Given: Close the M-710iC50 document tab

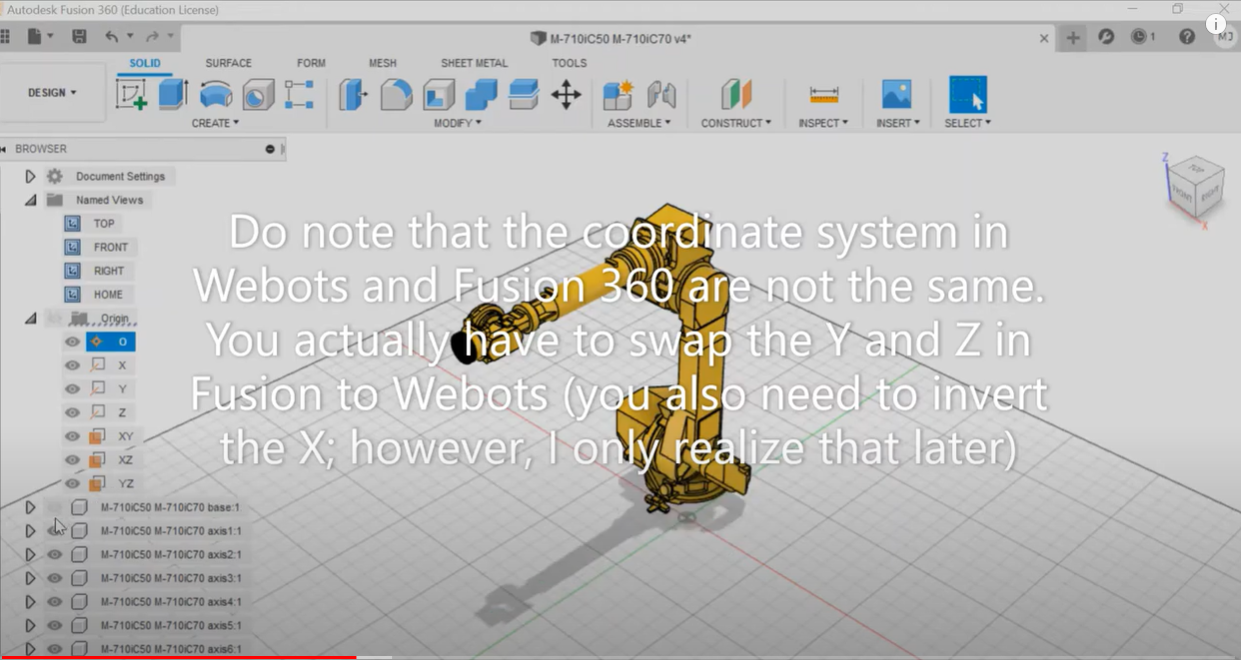Looking at the screenshot, I should click(x=1044, y=38).
